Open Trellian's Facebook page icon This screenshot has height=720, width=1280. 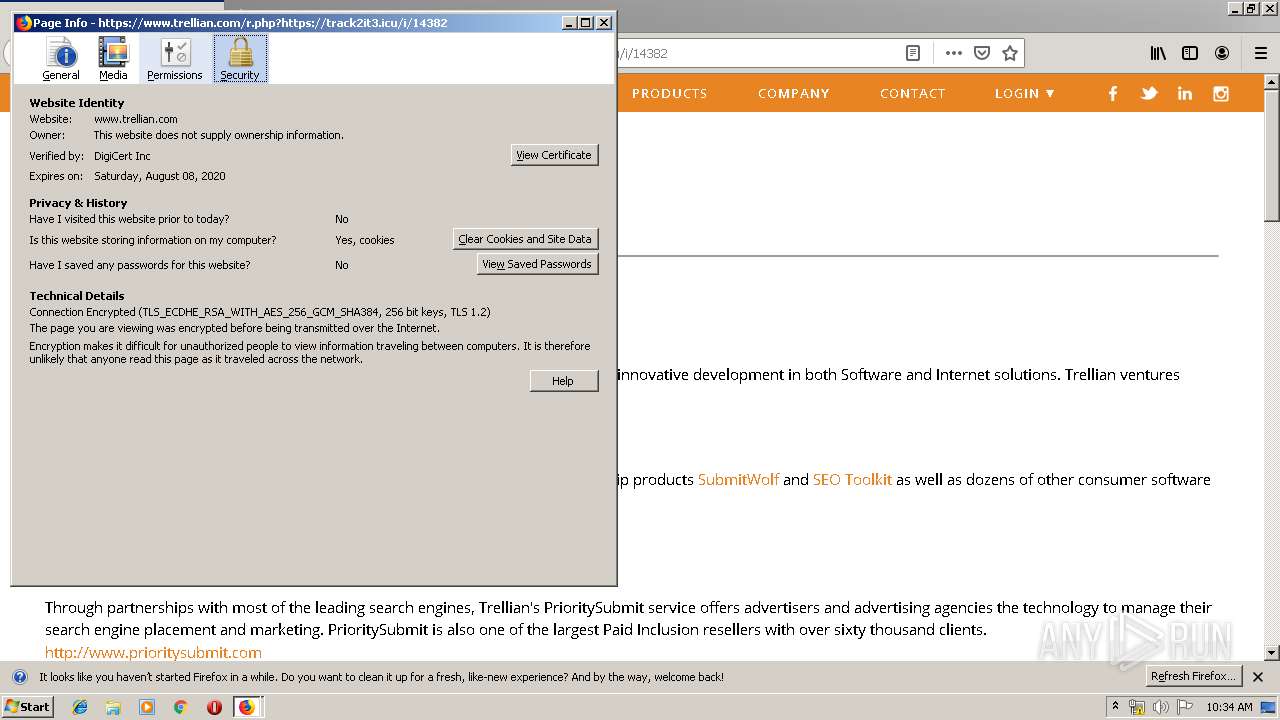click(1113, 93)
